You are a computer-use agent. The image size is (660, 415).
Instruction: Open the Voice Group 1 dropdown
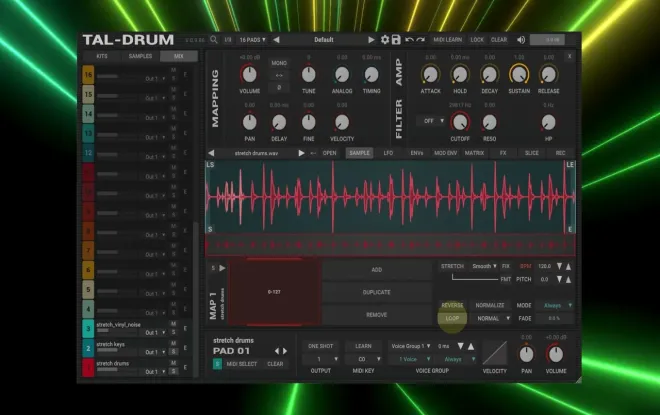(410, 346)
